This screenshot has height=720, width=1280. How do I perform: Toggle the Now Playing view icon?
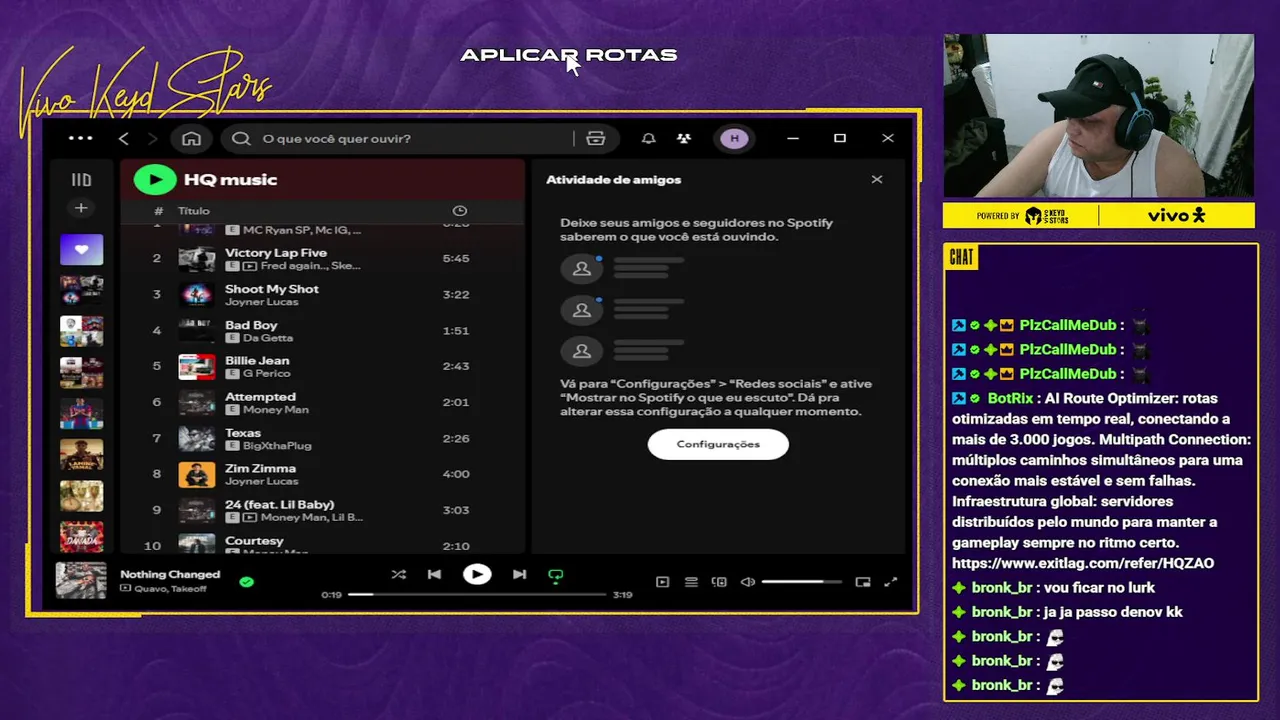coord(662,582)
